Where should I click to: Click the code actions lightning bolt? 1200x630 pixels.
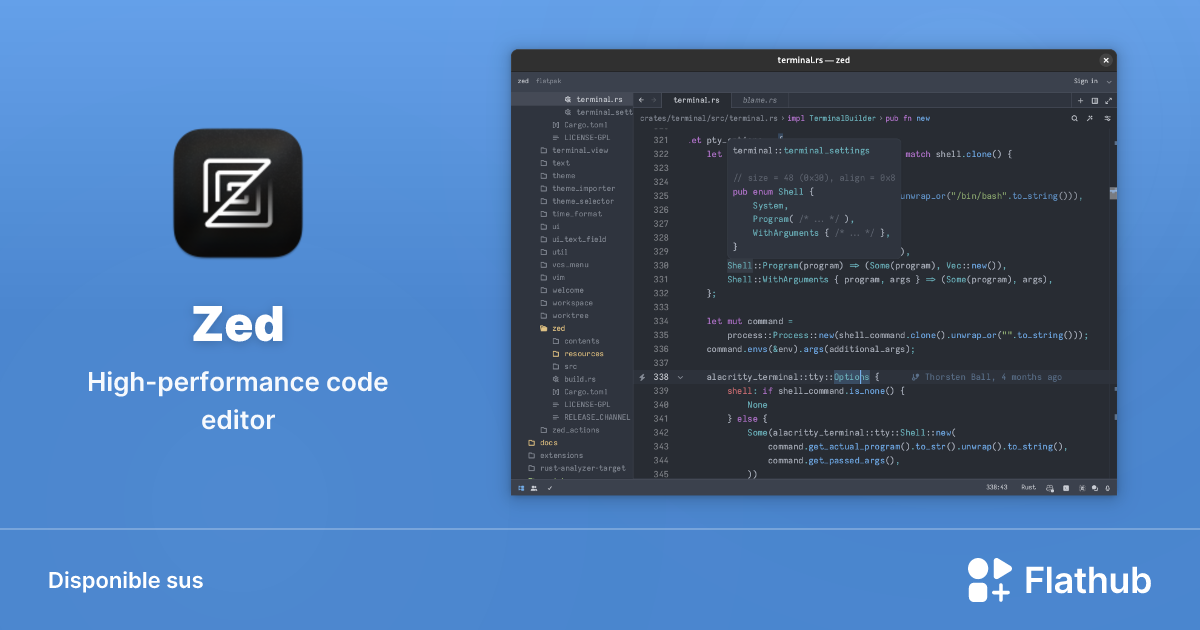pyautogui.click(x=642, y=377)
